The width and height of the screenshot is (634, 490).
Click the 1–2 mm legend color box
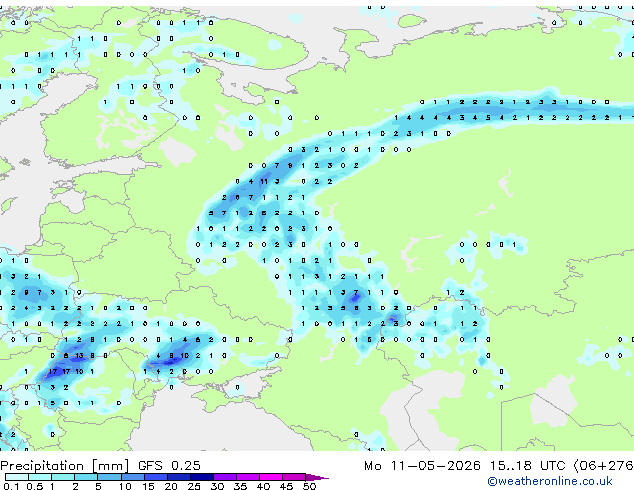63,477
